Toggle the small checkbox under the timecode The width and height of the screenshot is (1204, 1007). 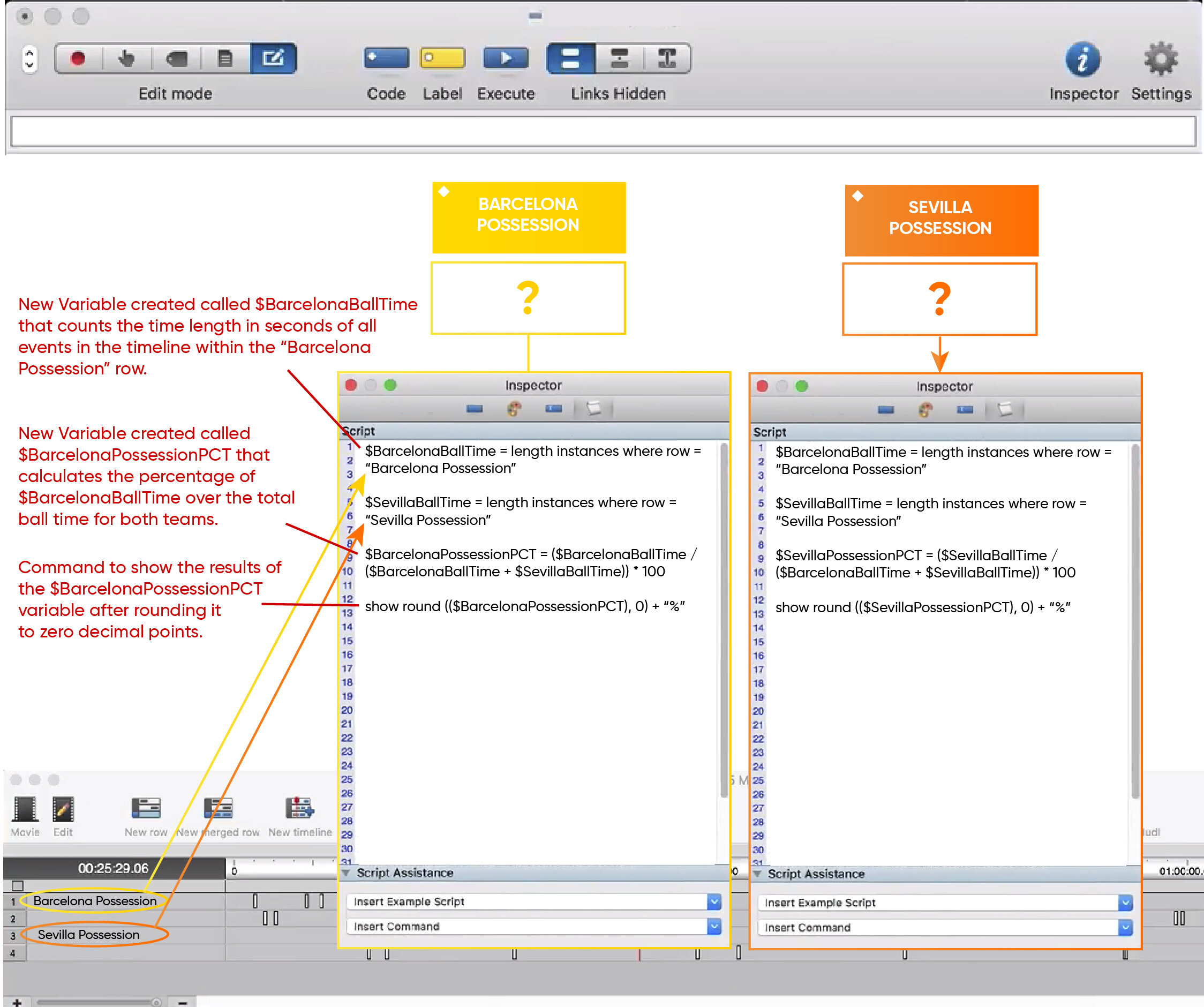[17, 885]
